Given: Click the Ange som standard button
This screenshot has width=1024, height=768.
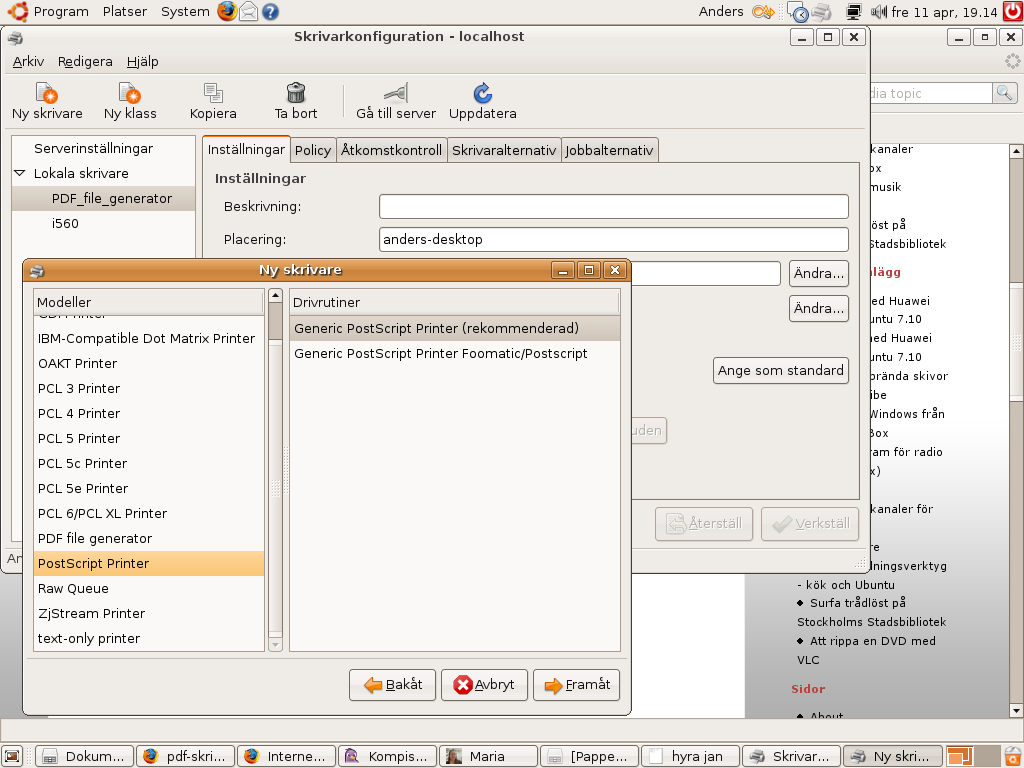Looking at the screenshot, I should click(x=780, y=370).
